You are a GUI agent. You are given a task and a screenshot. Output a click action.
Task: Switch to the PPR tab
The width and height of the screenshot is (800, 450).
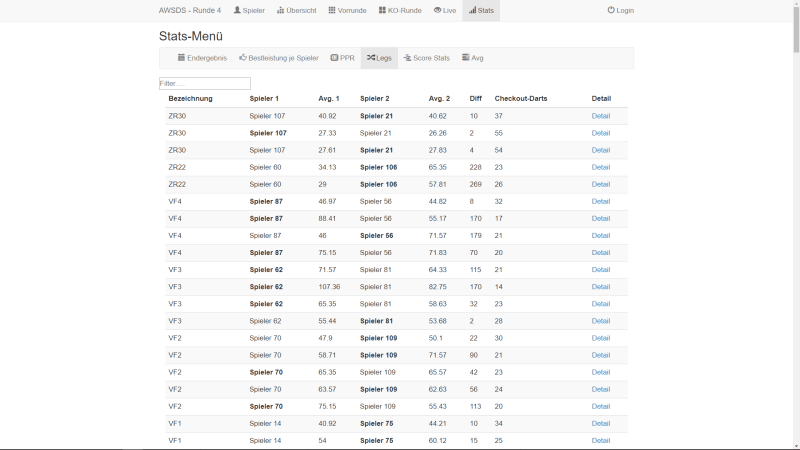pyautogui.click(x=342, y=58)
